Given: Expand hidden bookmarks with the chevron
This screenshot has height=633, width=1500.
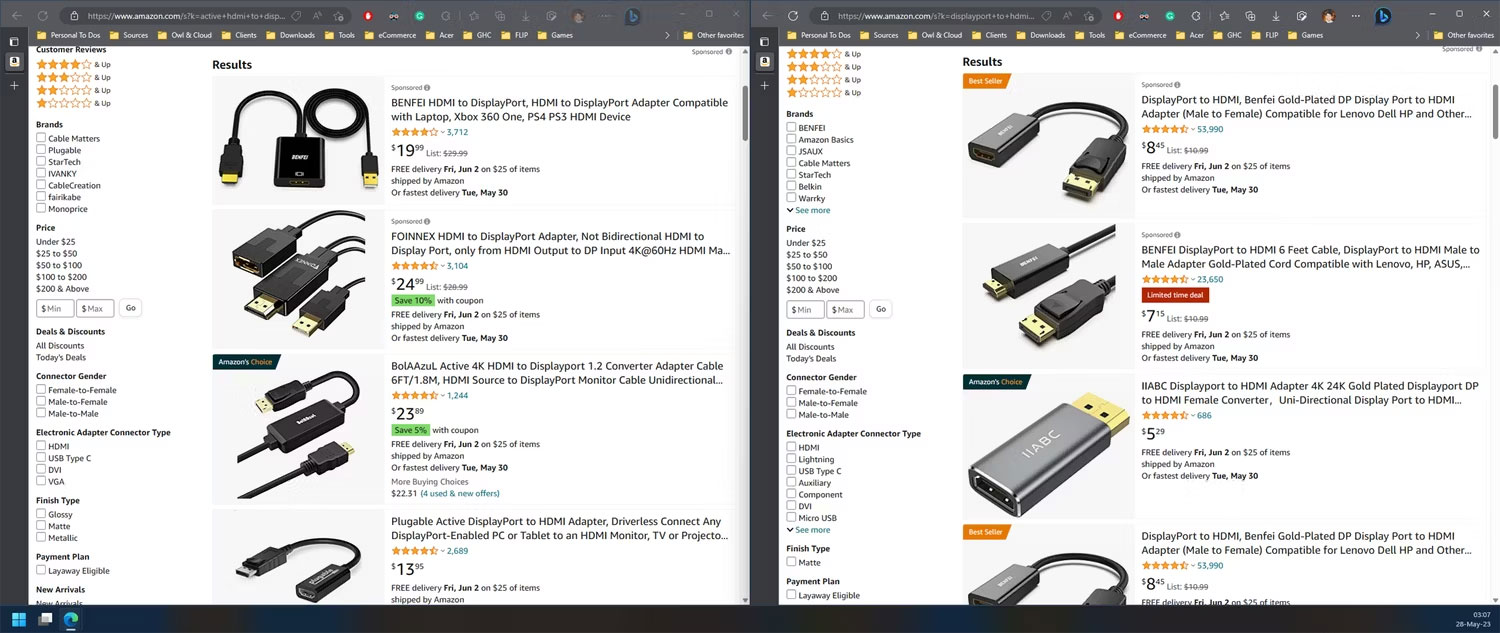Looking at the screenshot, I should point(1418,34).
